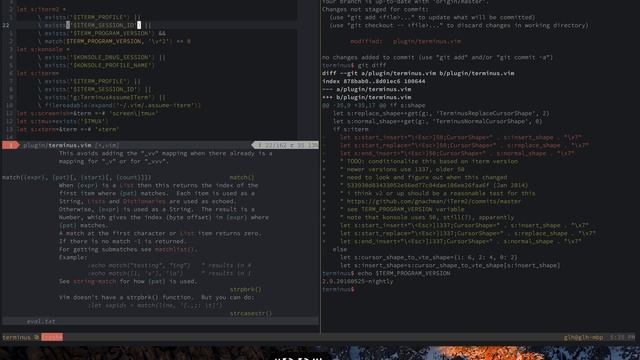Click the clock time in tmux status bar

pyautogui.click(x=623, y=337)
